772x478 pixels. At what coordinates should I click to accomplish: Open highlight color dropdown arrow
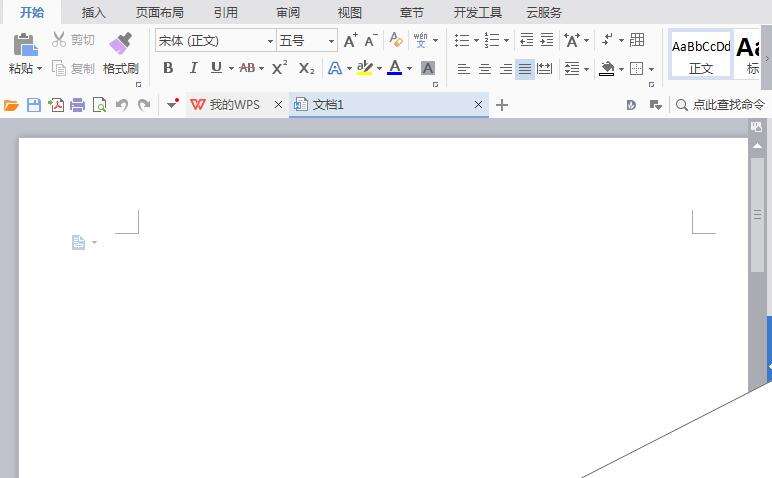coord(379,68)
